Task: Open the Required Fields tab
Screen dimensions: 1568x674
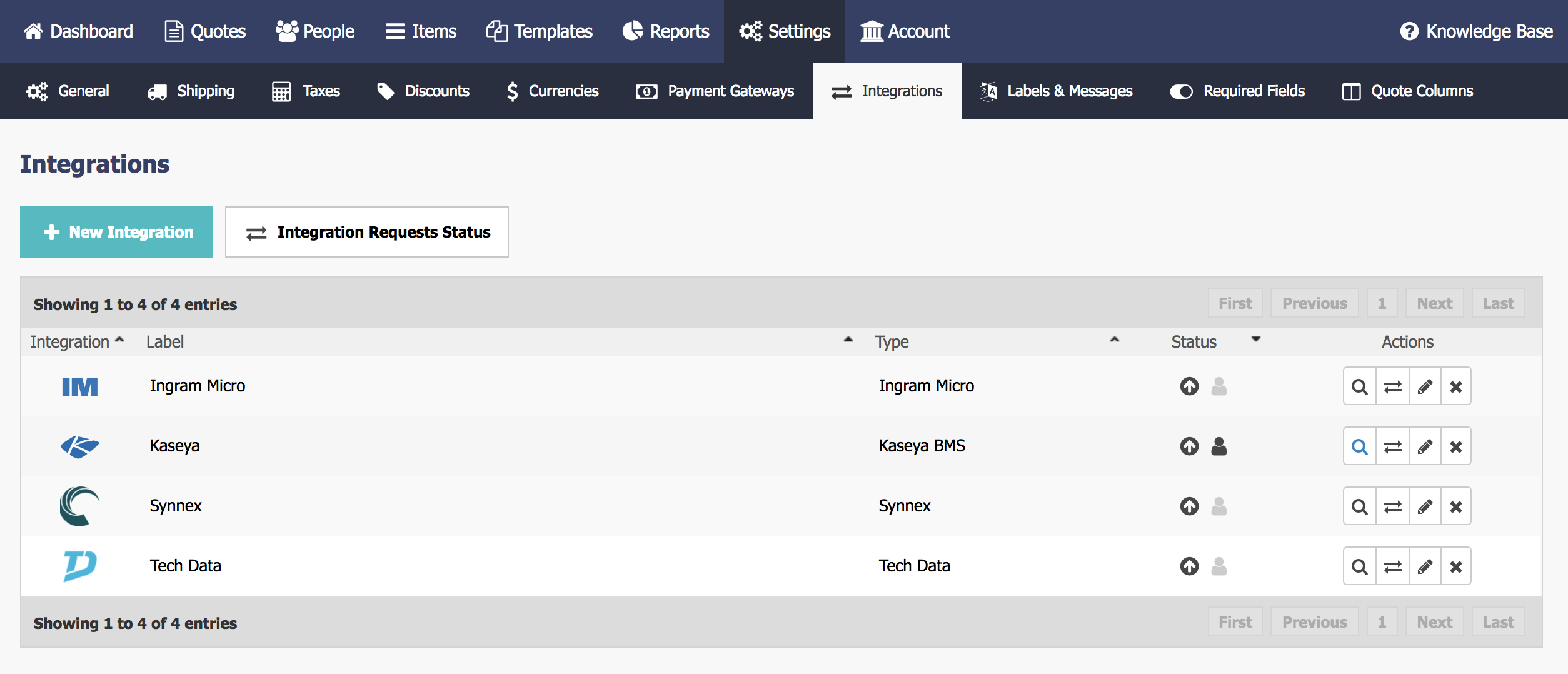Action: (1237, 91)
